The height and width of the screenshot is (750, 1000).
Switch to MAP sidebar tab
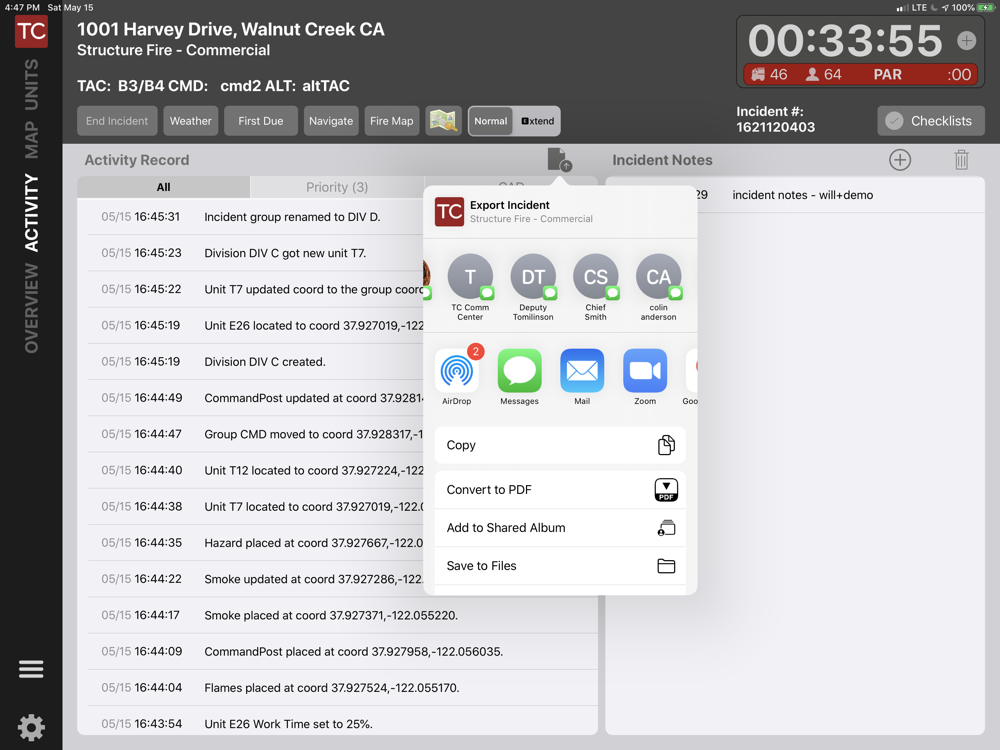pyautogui.click(x=31, y=140)
